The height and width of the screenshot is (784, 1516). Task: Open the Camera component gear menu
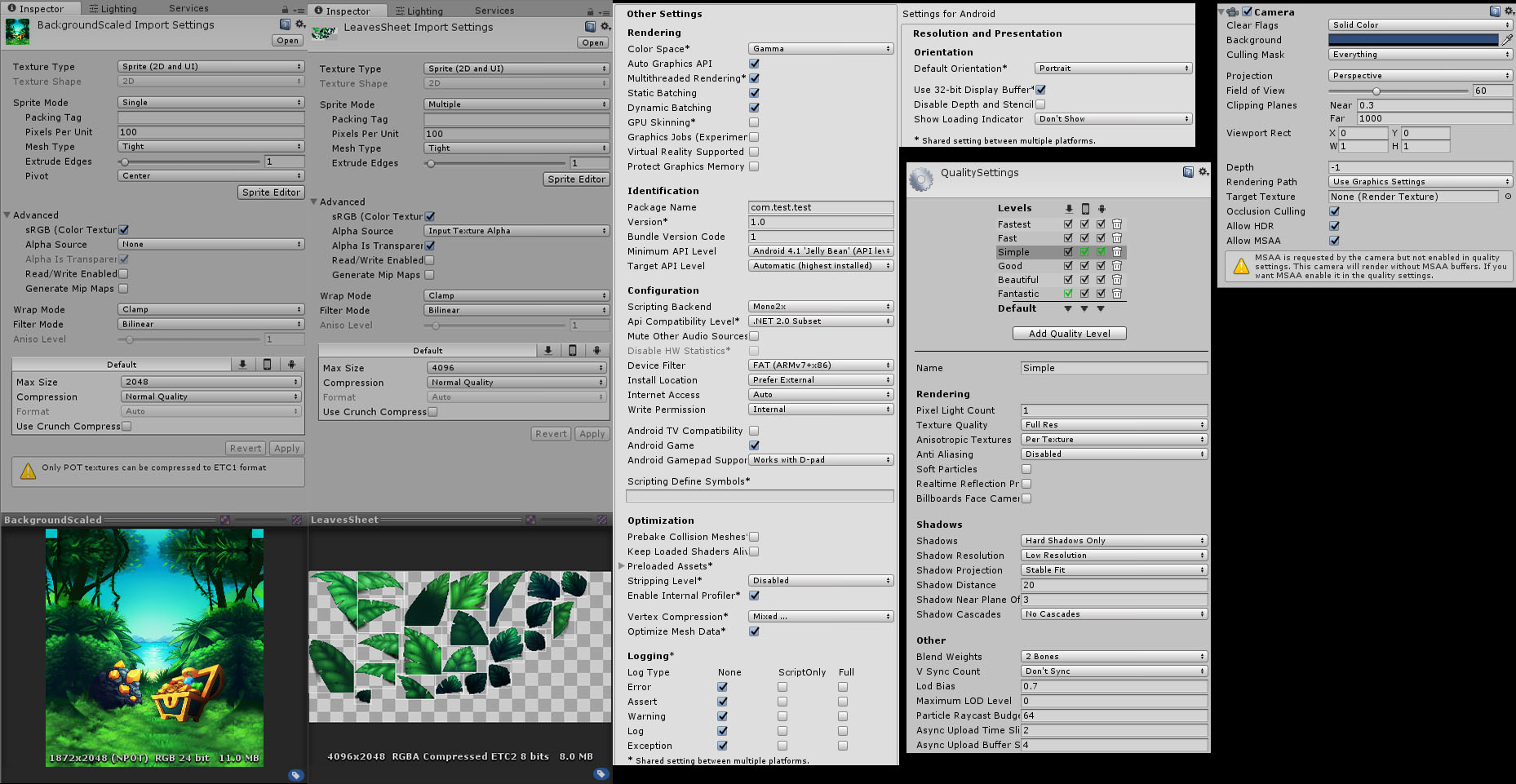coord(1509,11)
